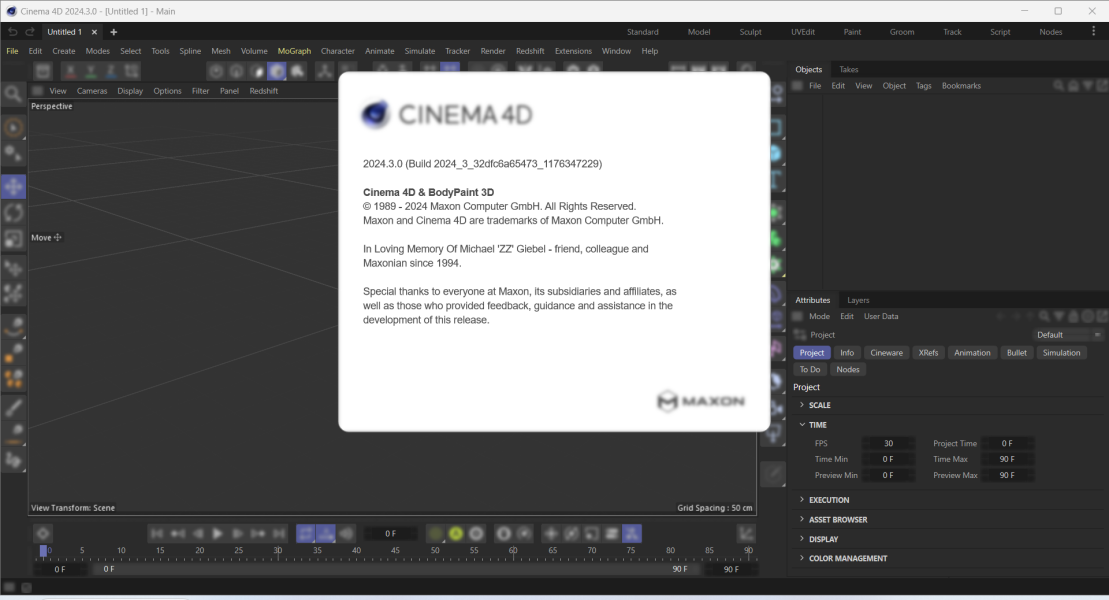Toggle the Z-axis lock icon
The image size is (1109, 600).
coord(111,71)
